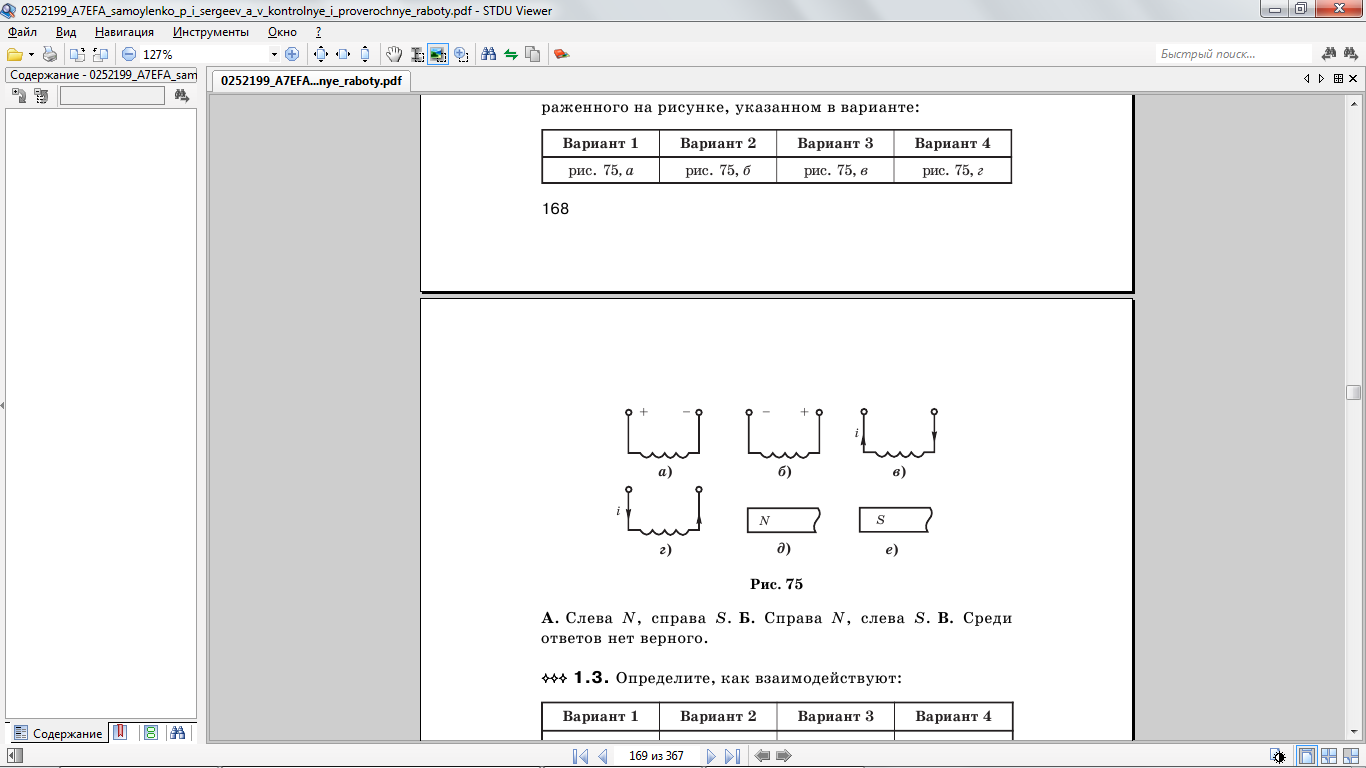Click the green arrows icon in the toolbar
This screenshot has width=1366, height=768.
click(x=511, y=54)
